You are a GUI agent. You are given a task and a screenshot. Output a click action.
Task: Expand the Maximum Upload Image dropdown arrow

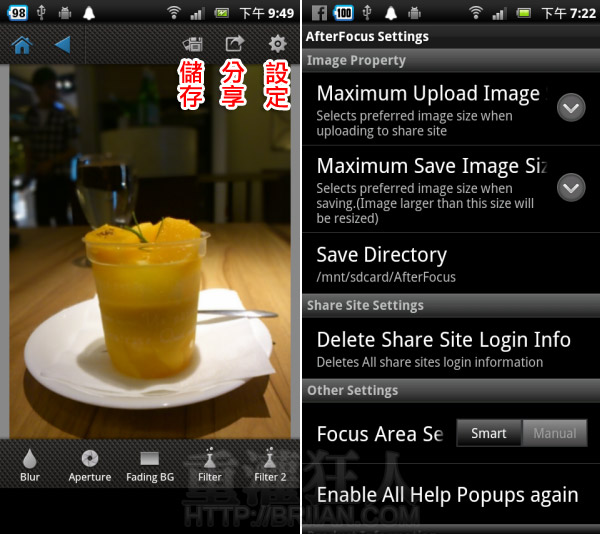point(571,107)
